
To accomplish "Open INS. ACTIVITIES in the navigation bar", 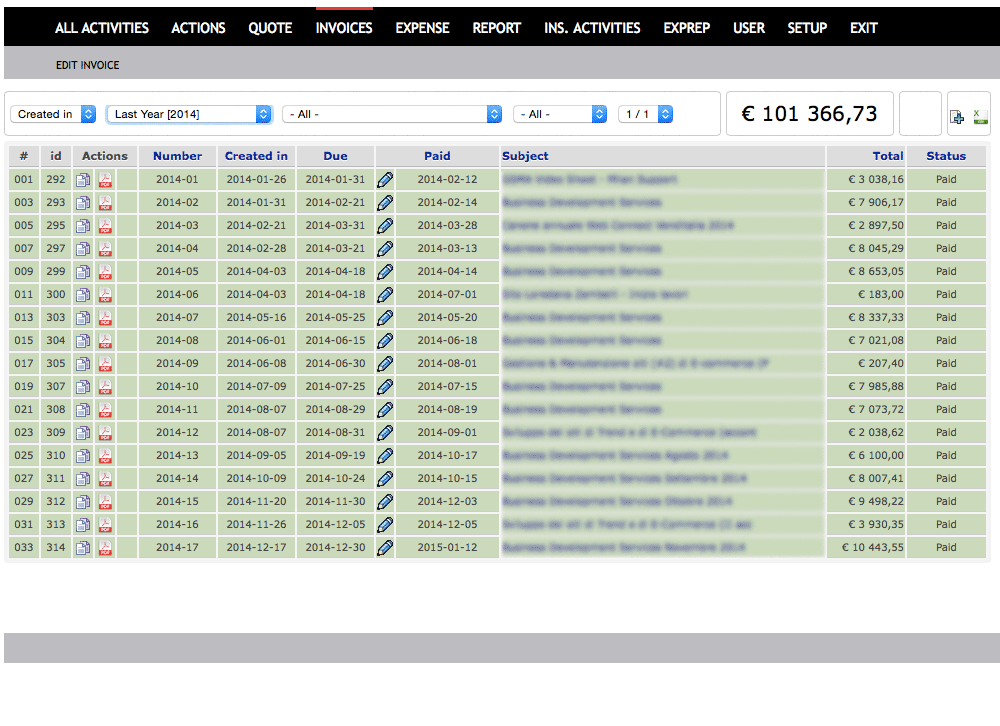I will (x=592, y=28).
